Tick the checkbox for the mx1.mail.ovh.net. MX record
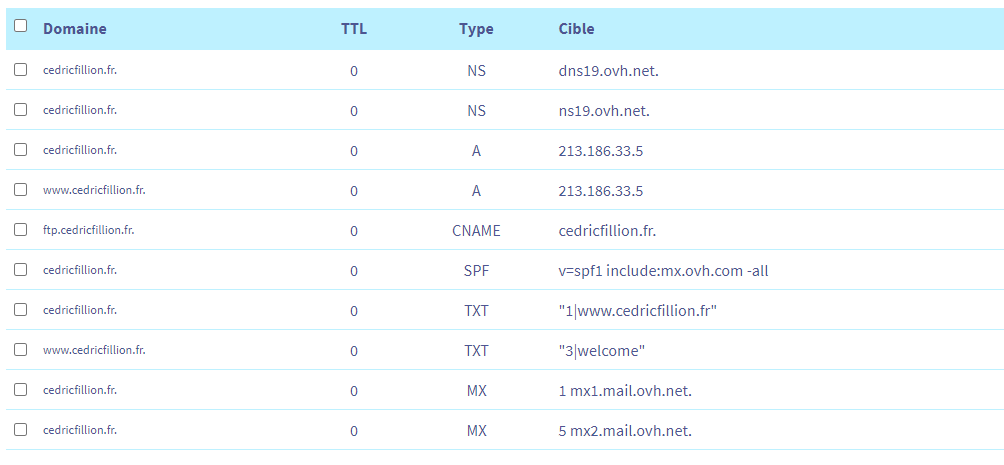This screenshot has height=465, width=1004. 21,390
